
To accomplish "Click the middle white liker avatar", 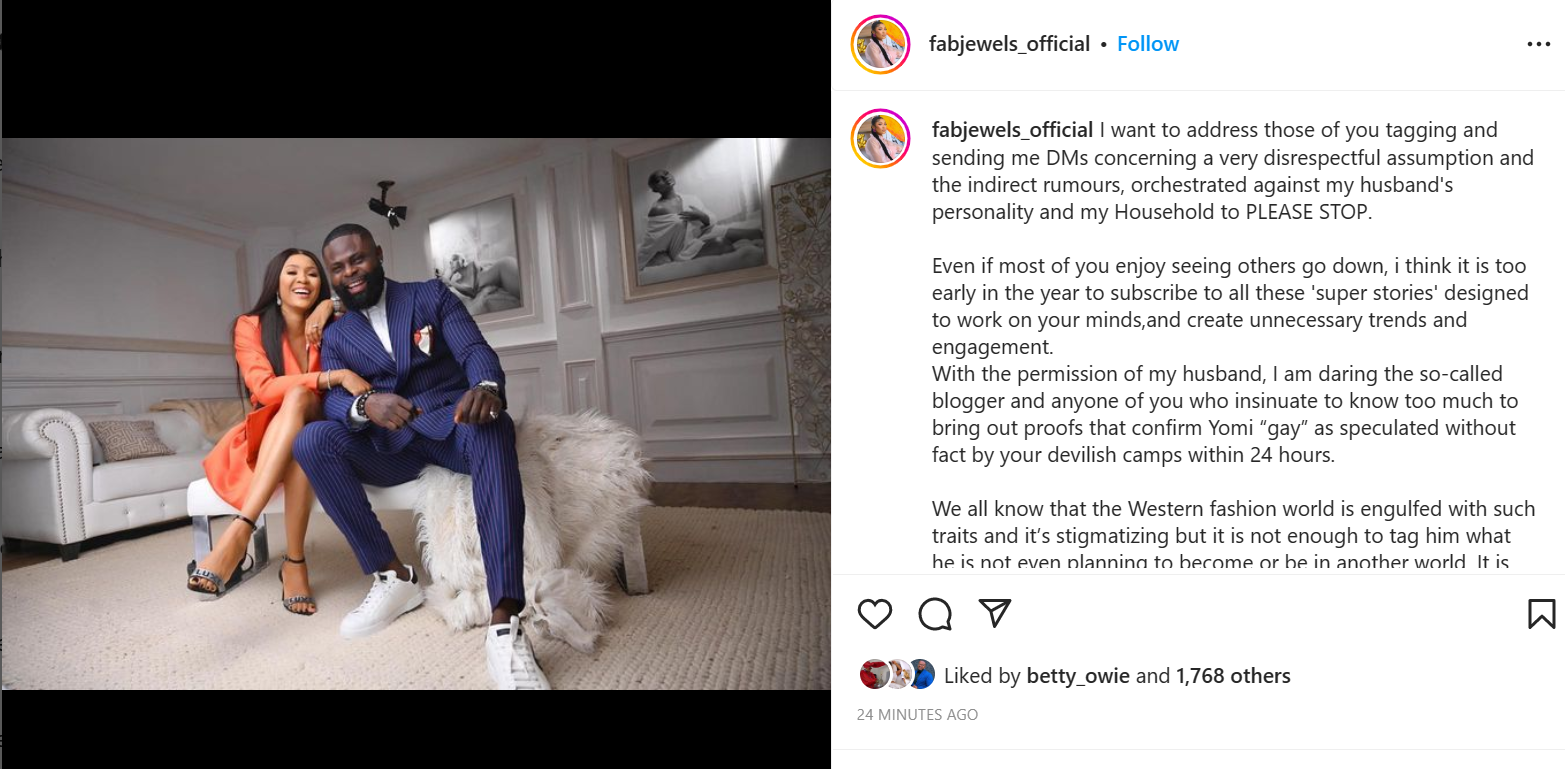I will click(897, 675).
